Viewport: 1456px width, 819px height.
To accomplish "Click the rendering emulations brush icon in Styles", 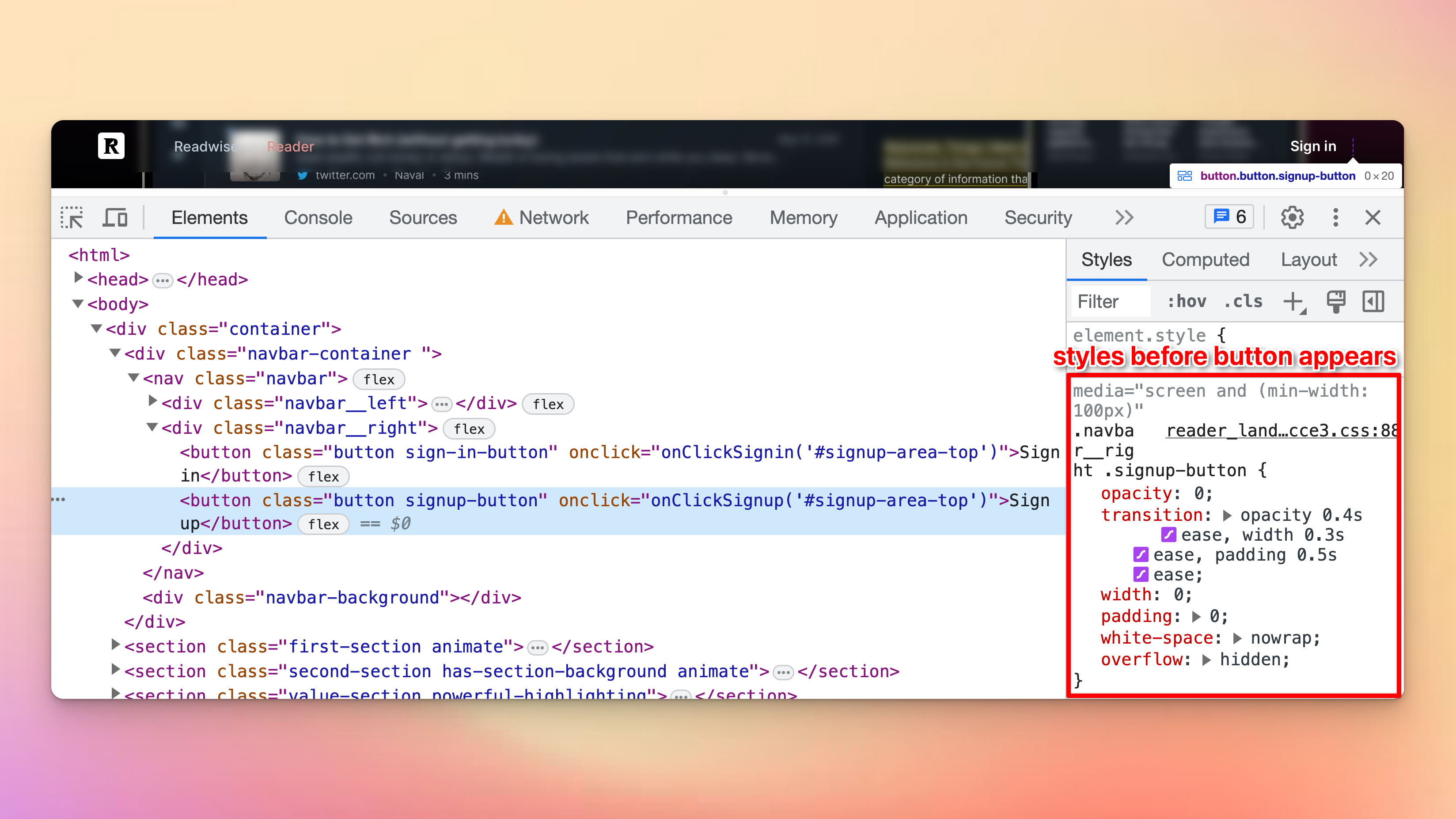I will [1335, 301].
